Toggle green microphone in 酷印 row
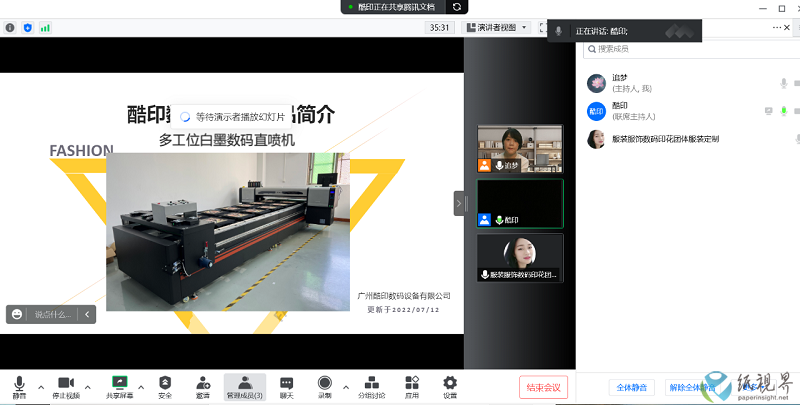Viewport: 800px width, 405px height. (784, 111)
